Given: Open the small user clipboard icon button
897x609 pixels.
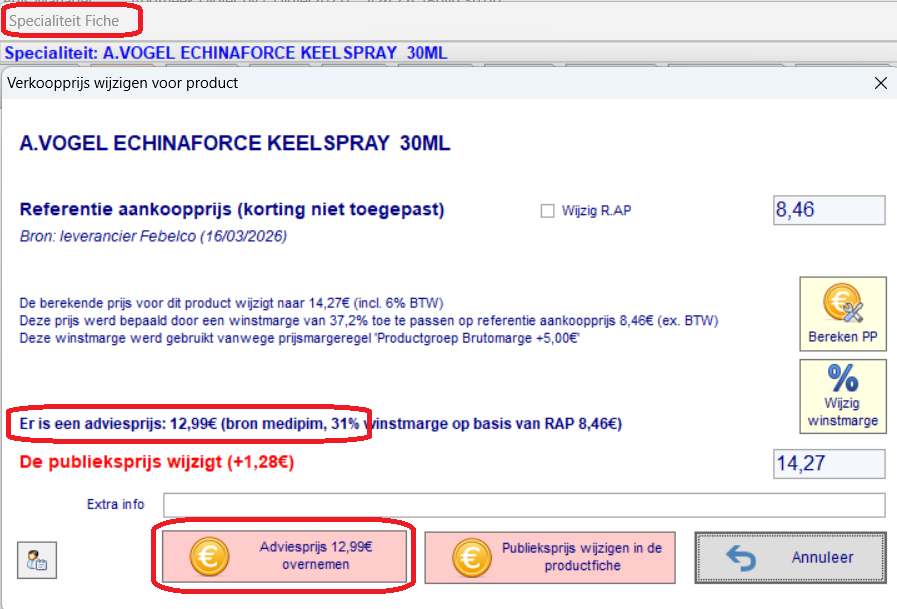Looking at the screenshot, I should point(37,560).
